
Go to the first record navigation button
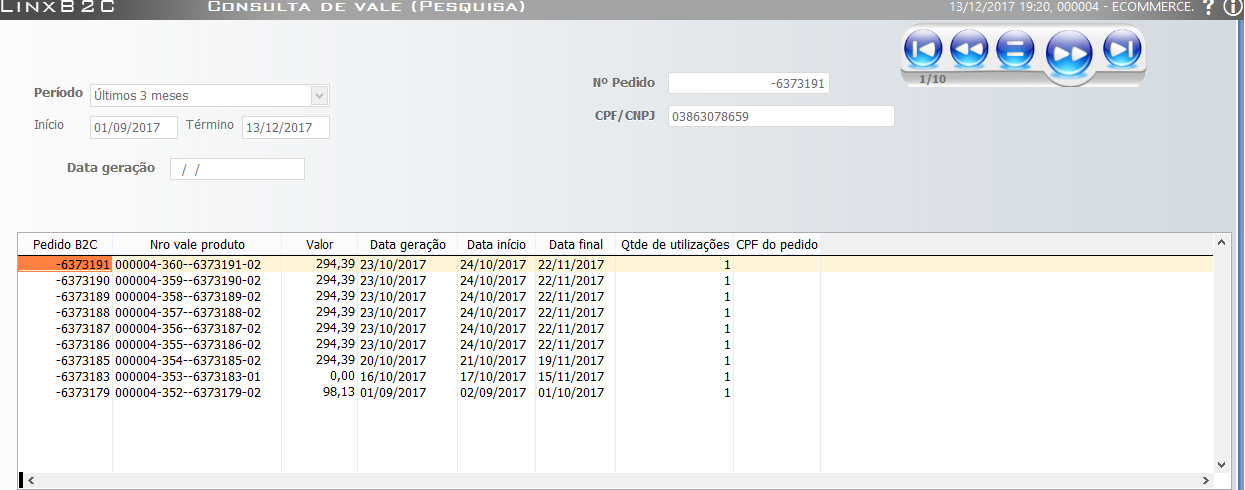pos(923,47)
